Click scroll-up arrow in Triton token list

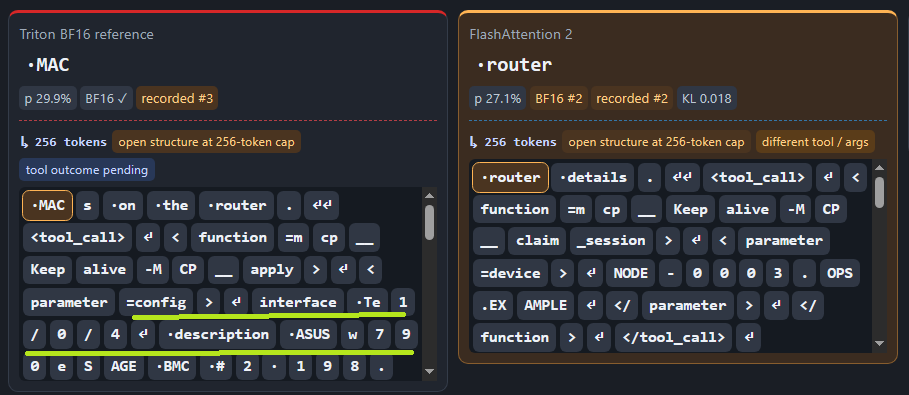point(430,195)
